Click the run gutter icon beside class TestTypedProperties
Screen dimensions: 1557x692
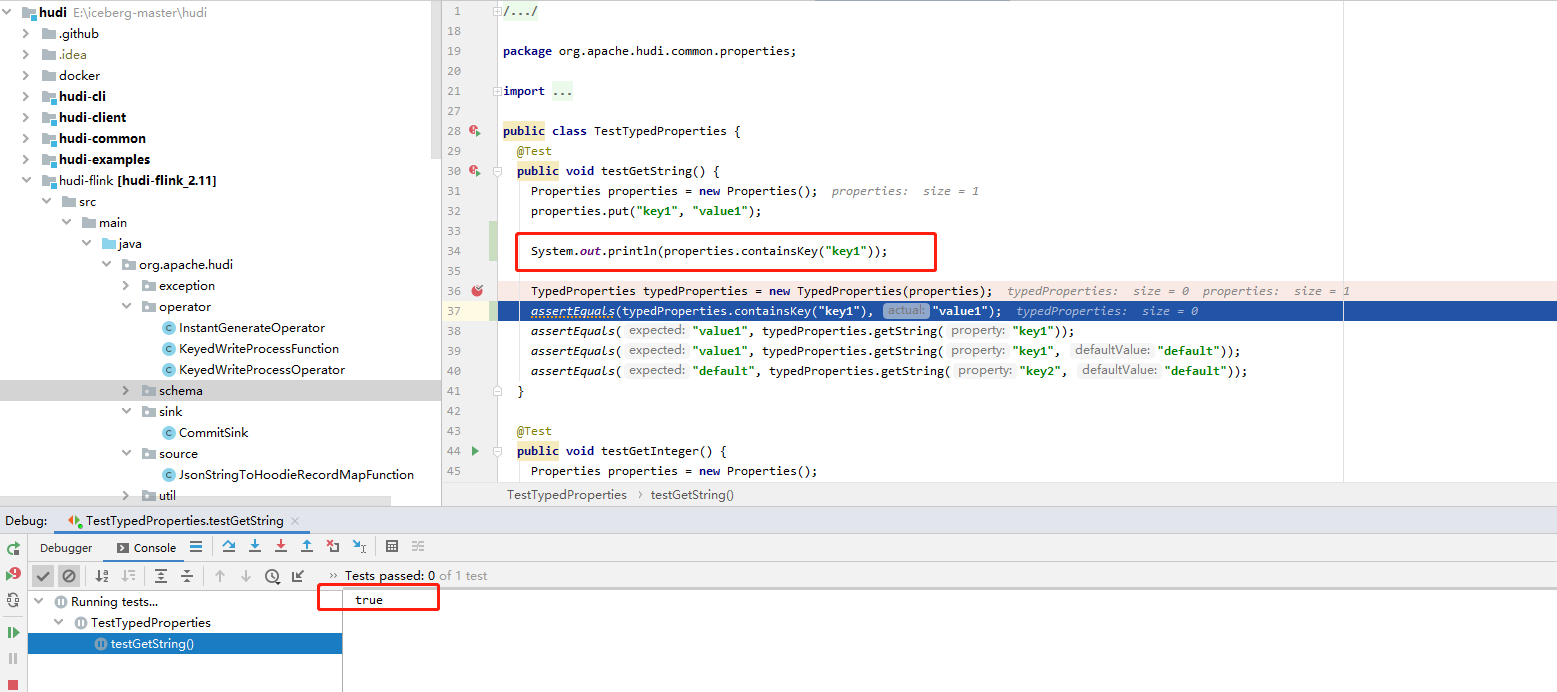click(x=475, y=131)
